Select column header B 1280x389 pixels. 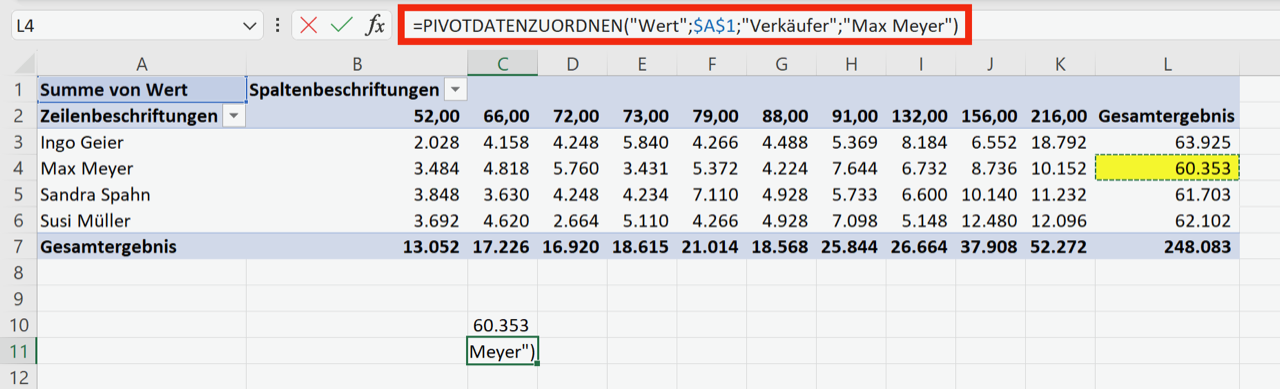tap(357, 65)
